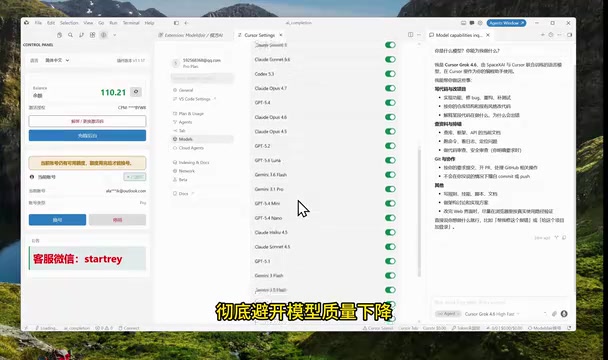This screenshot has height=360, width=608.
Task: Switch to the Cursor Settings tab
Action: (x=259, y=35)
